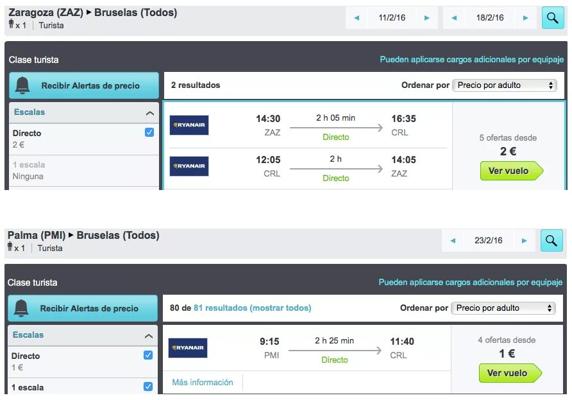This screenshot has height=400, width=572.
Task: Click Ver vuelo for the 2 € offer
Action: click(x=511, y=171)
